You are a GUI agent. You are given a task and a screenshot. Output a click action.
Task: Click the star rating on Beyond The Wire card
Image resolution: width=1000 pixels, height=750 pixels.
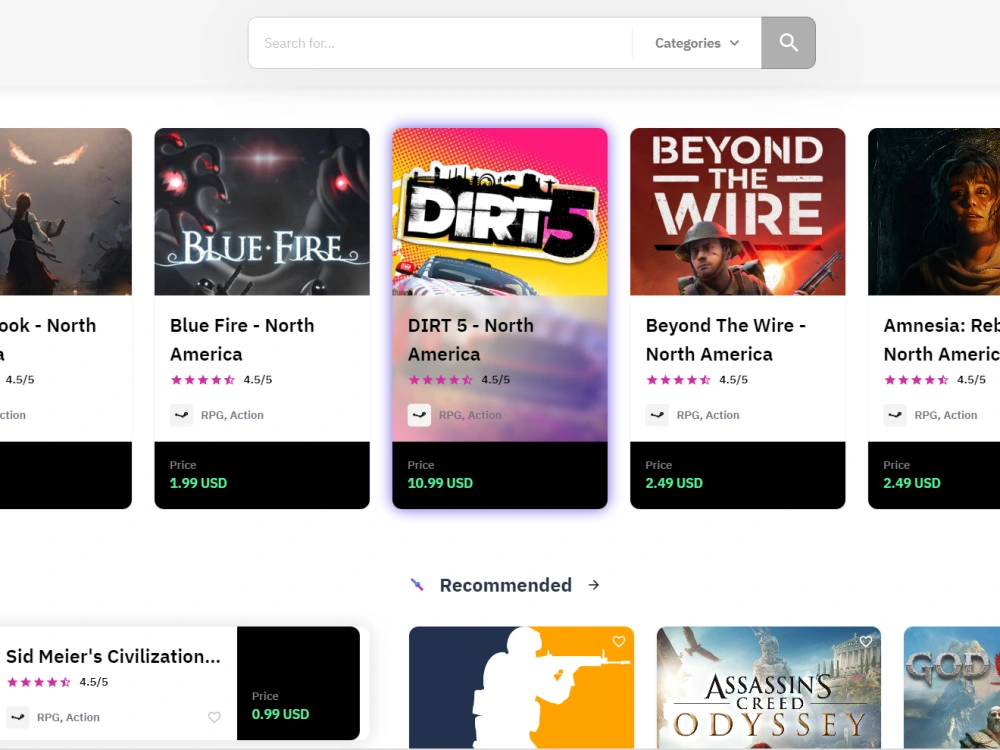click(679, 380)
